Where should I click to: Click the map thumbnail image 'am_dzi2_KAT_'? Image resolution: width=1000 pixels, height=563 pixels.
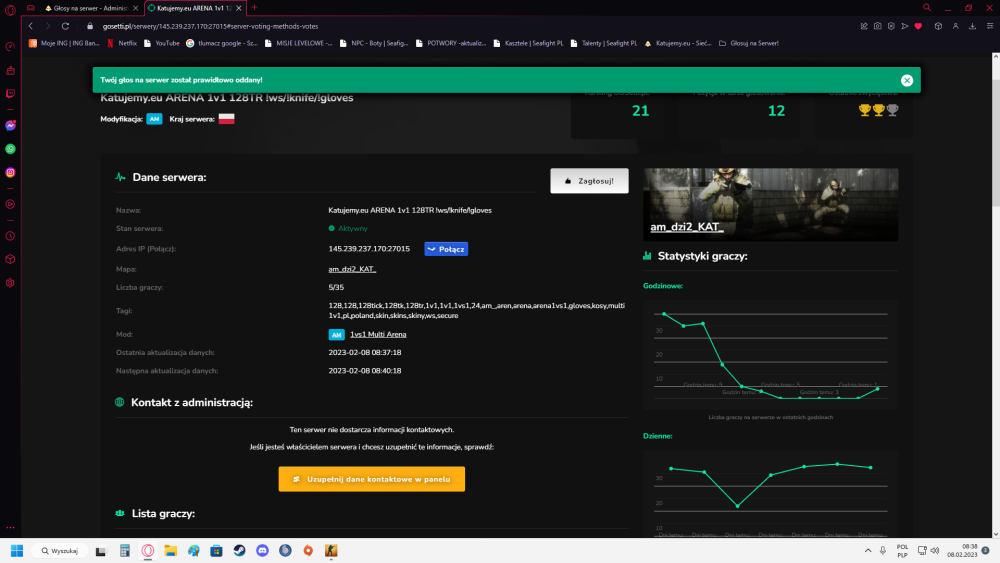click(770, 205)
